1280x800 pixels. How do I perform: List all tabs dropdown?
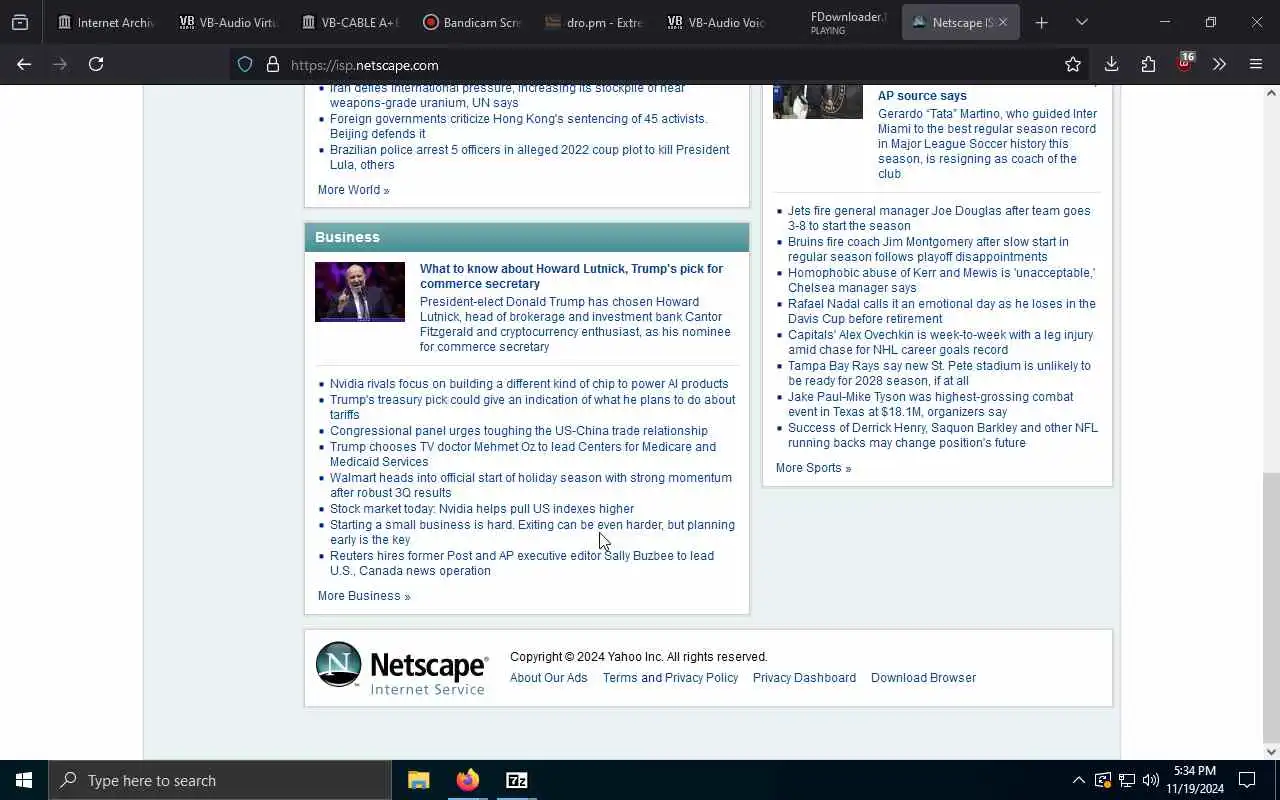coord(1081,22)
